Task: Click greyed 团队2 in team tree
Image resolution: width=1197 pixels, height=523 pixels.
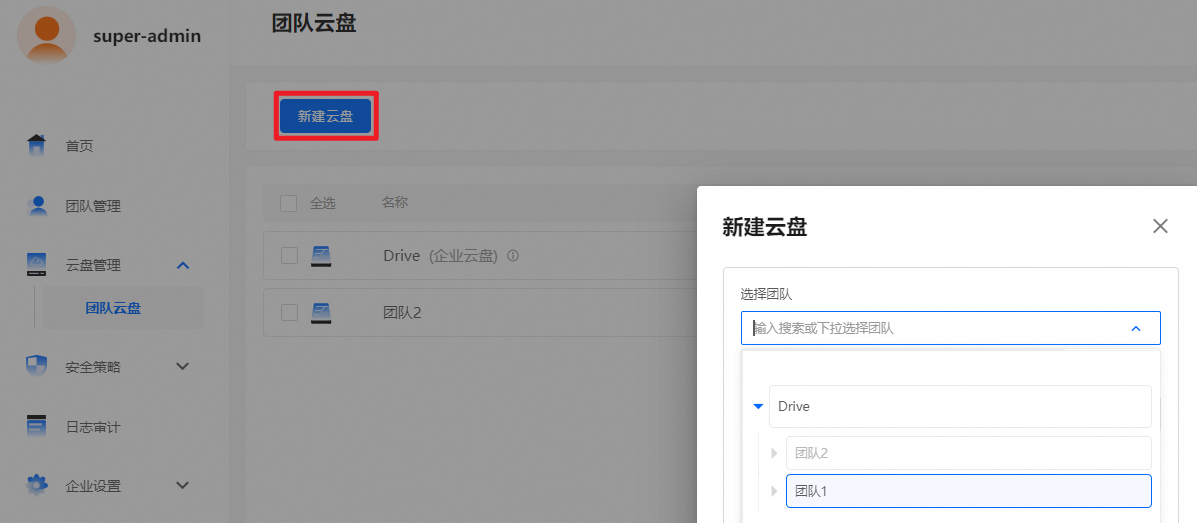Action: (968, 454)
